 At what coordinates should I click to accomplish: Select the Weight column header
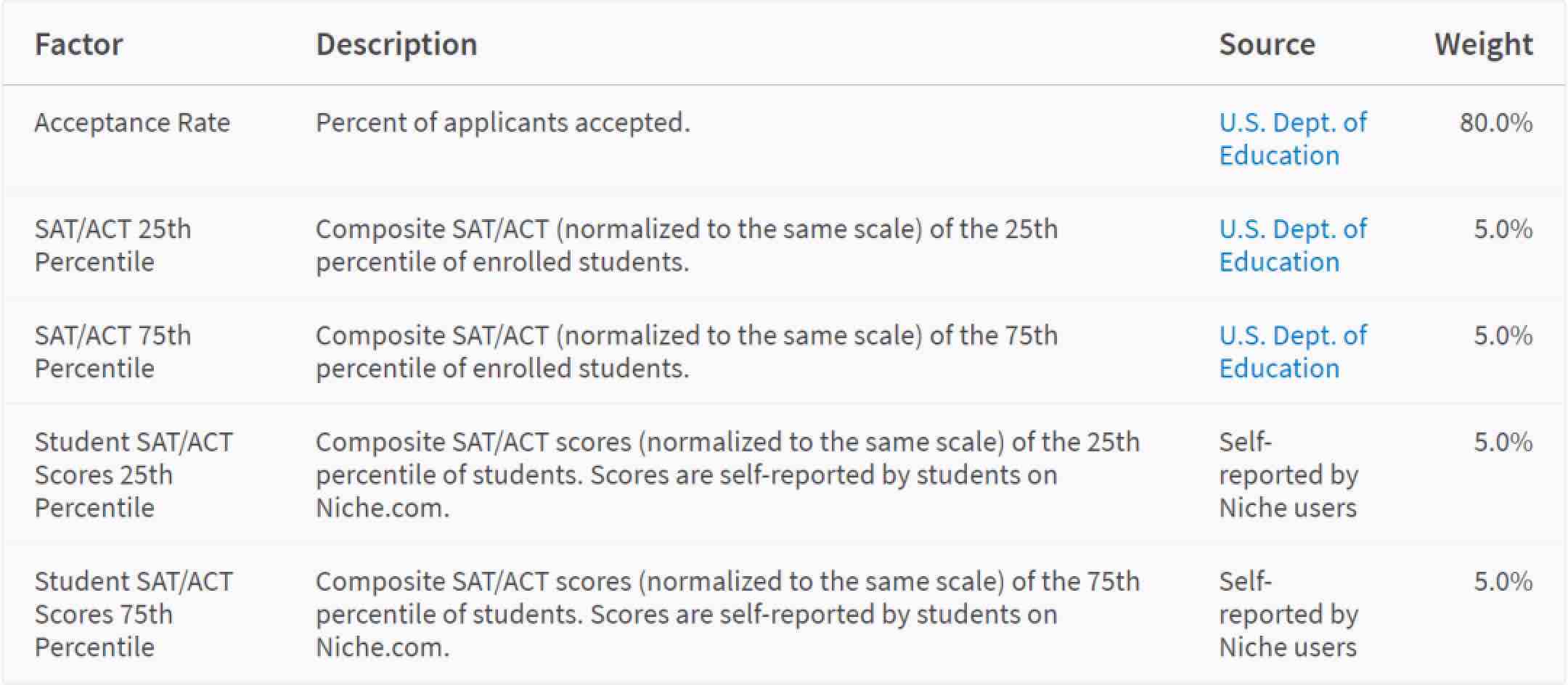point(1483,44)
